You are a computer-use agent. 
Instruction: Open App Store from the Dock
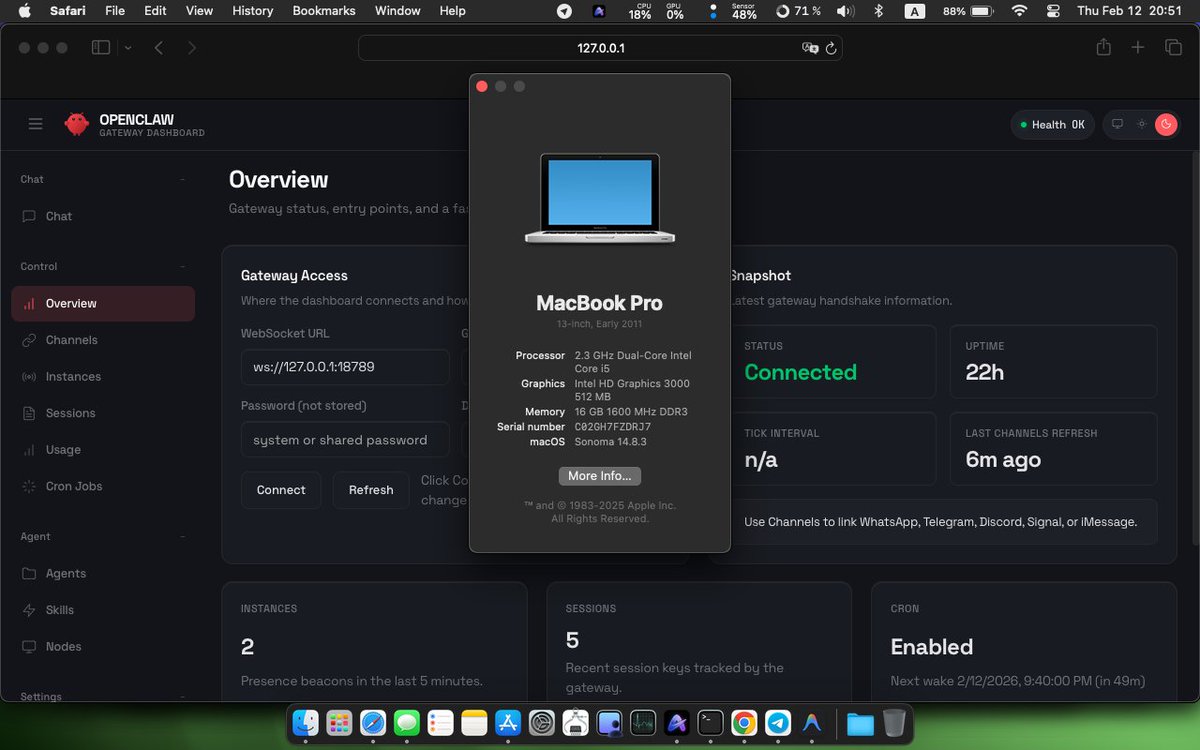[507, 722]
